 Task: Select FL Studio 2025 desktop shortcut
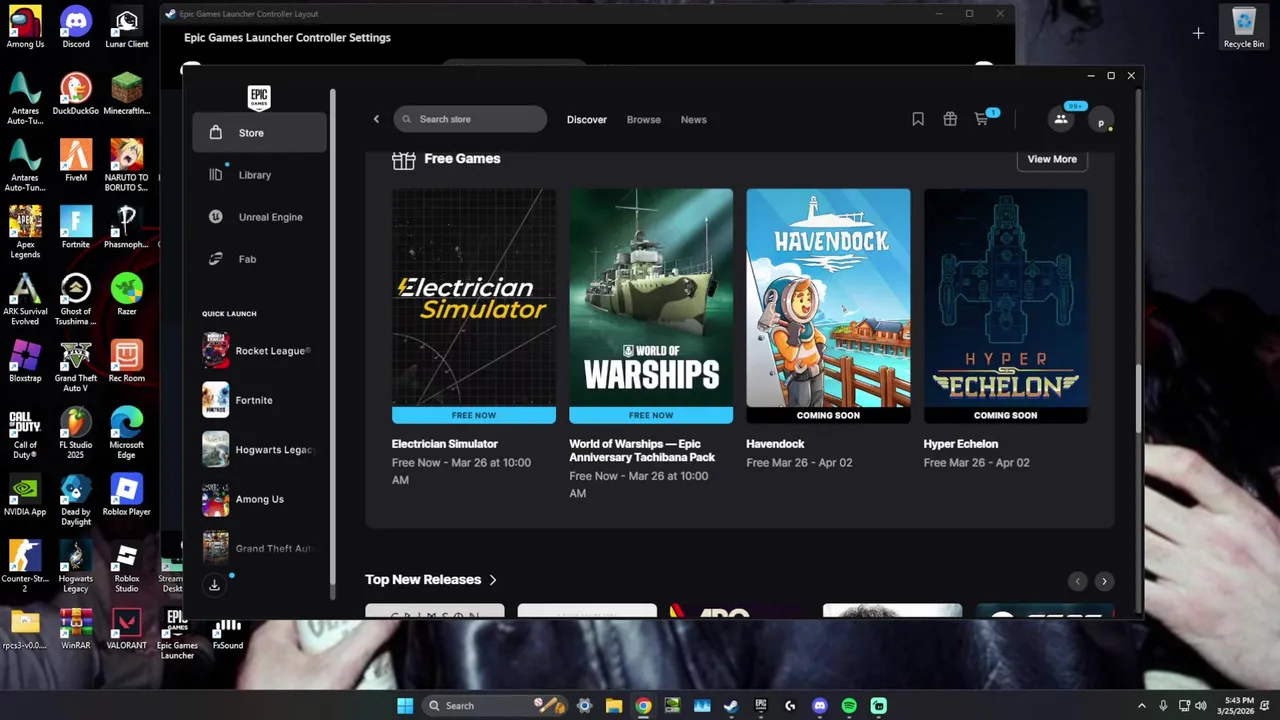click(76, 433)
